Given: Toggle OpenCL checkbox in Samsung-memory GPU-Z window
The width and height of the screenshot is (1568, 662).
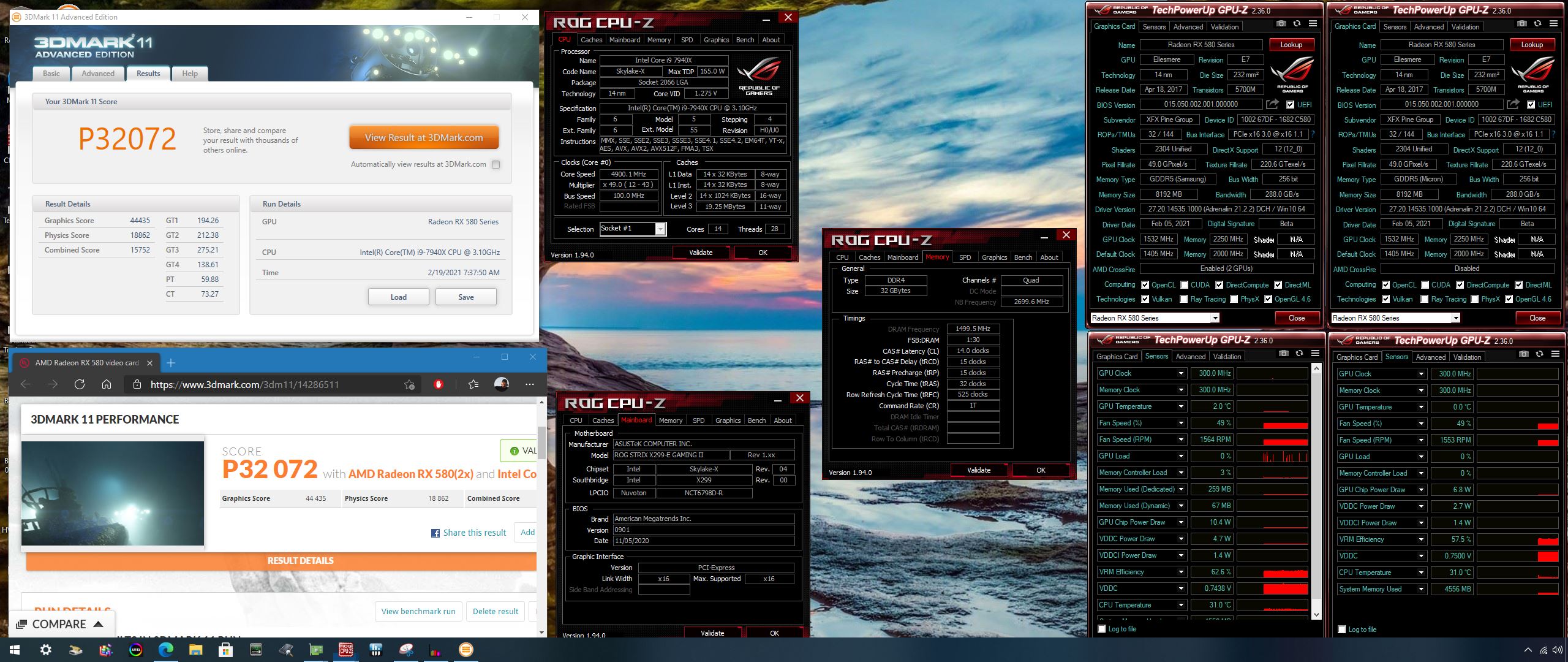Looking at the screenshot, I should point(1145,284).
